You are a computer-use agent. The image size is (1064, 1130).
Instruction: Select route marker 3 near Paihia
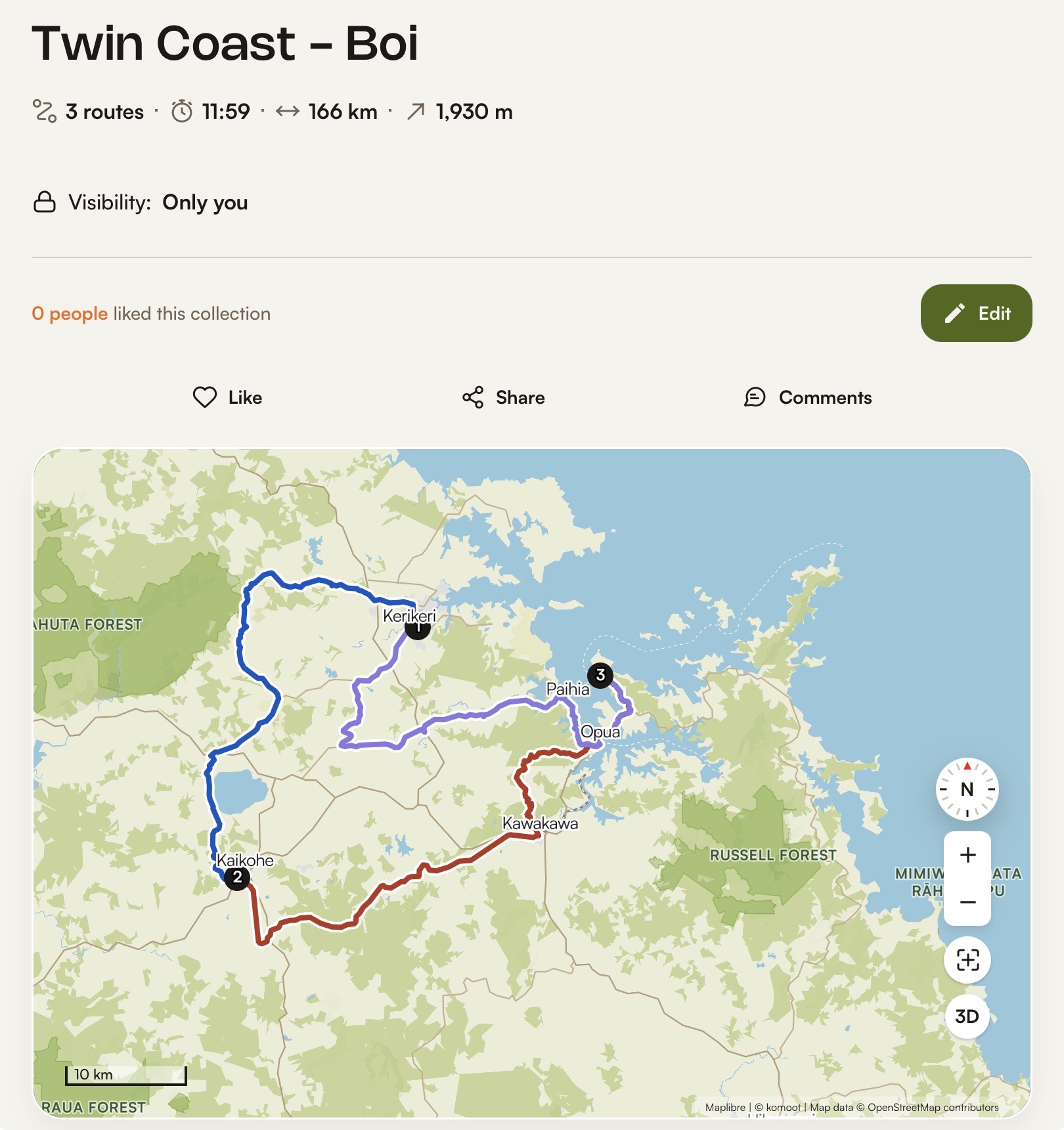pos(600,675)
